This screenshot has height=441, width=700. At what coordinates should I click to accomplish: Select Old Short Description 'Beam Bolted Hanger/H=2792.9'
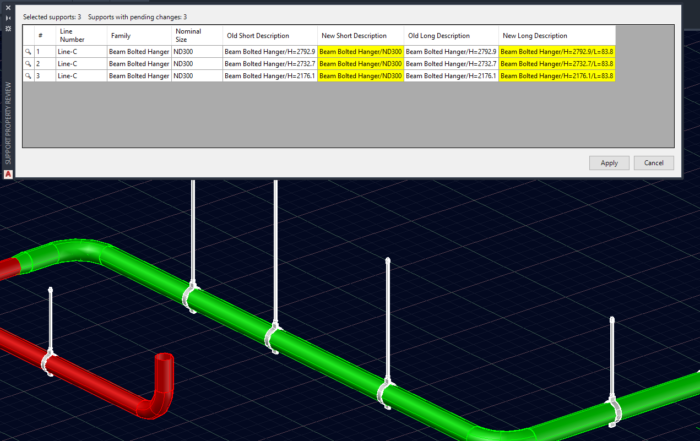tap(270, 52)
